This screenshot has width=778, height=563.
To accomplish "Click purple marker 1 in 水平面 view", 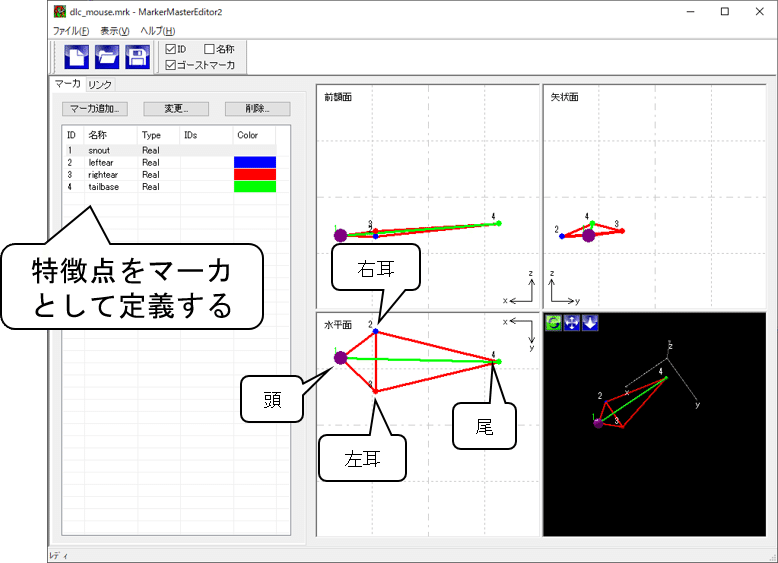I will (340, 357).
